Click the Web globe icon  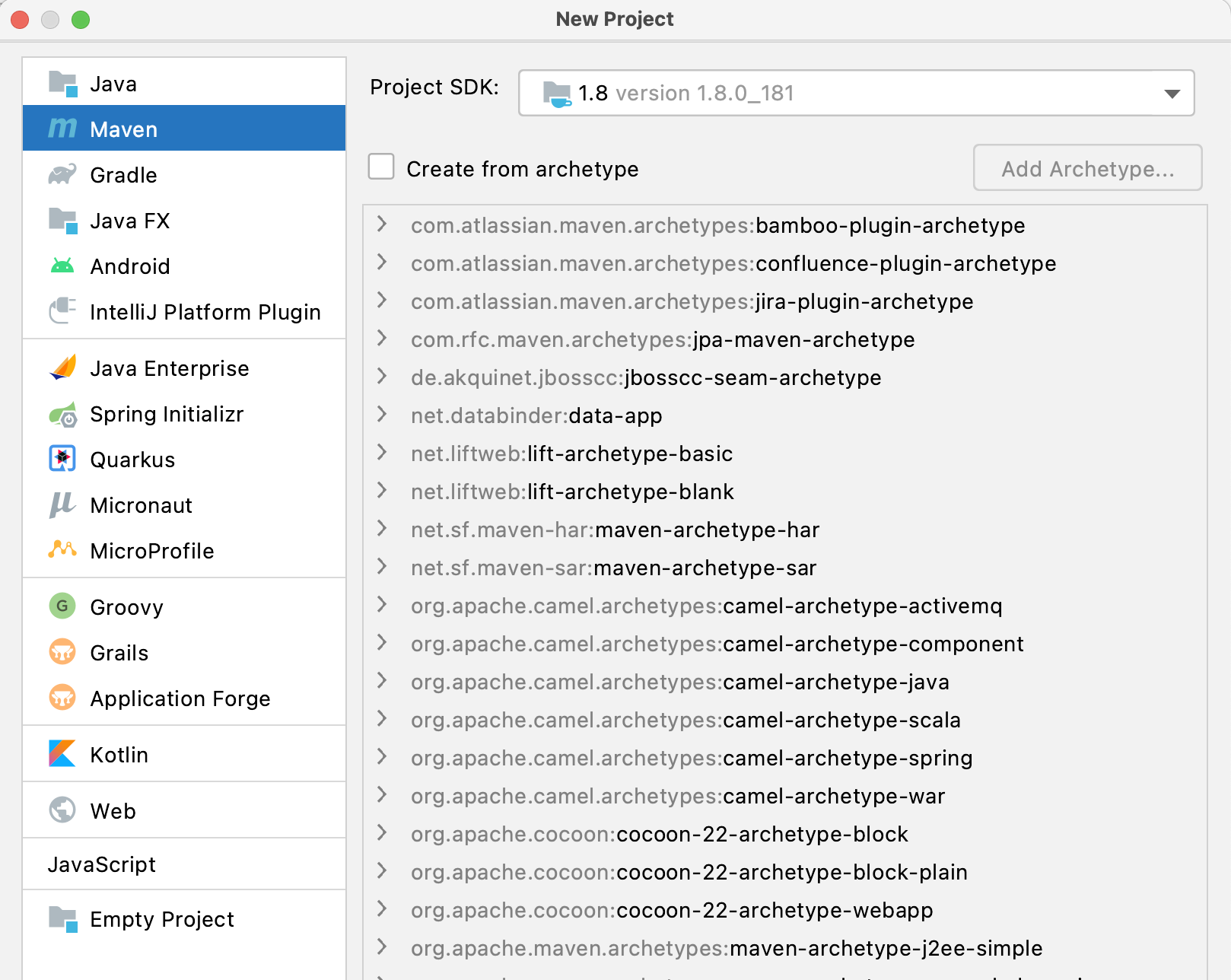(x=62, y=810)
